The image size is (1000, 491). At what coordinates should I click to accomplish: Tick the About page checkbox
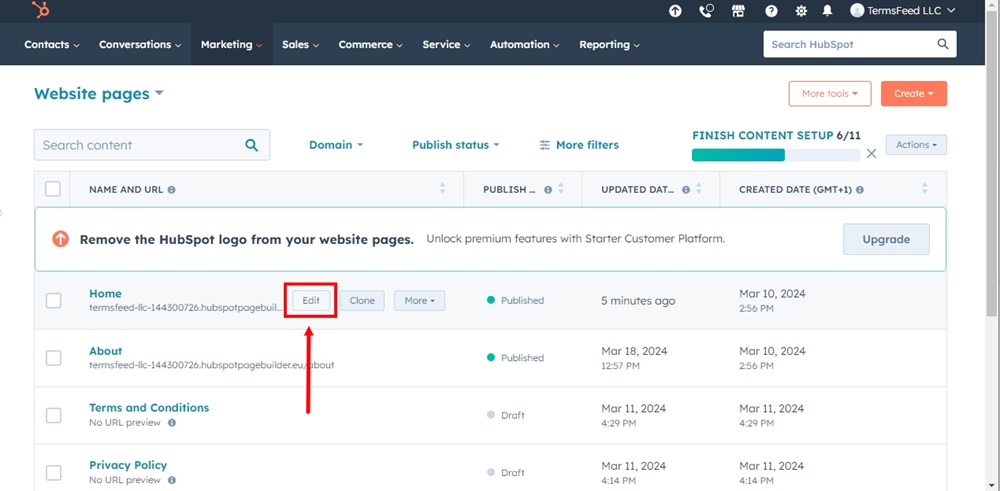[x=54, y=358]
